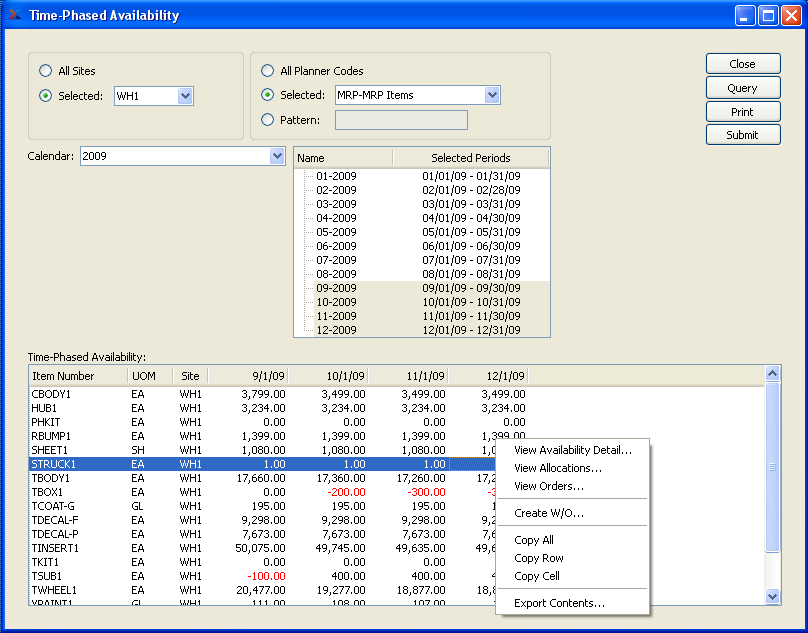The width and height of the screenshot is (808, 633).
Task: Select the 05-2009 period in the list
Action: 336,232
